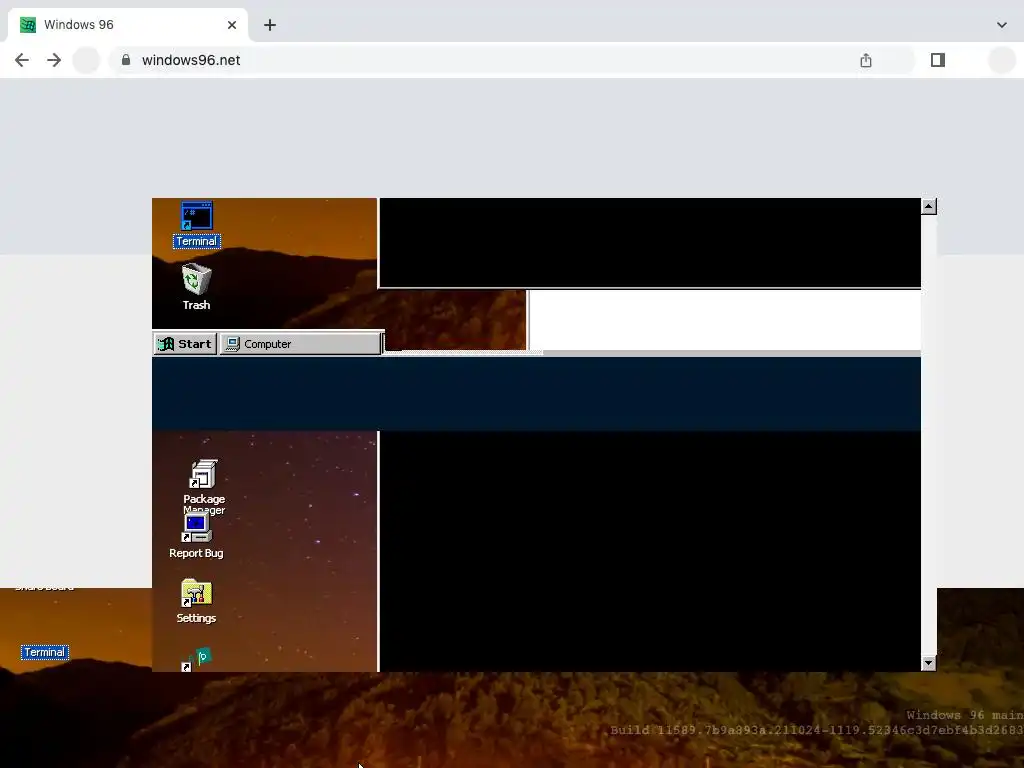Open the Terminal desktop icon
The image size is (1024, 768).
coord(197,225)
